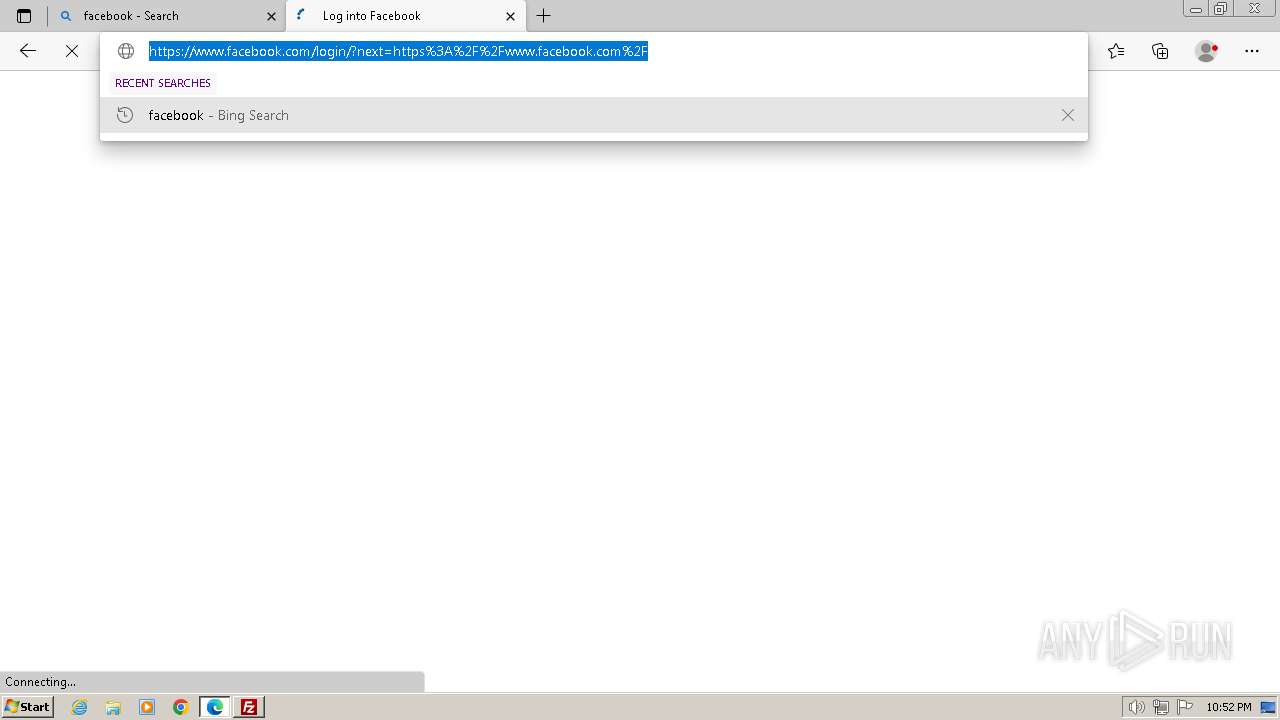Viewport: 1280px width, 720px height.
Task: Minimize the browser window
Action: pyautogui.click(x=1195, y=9)
